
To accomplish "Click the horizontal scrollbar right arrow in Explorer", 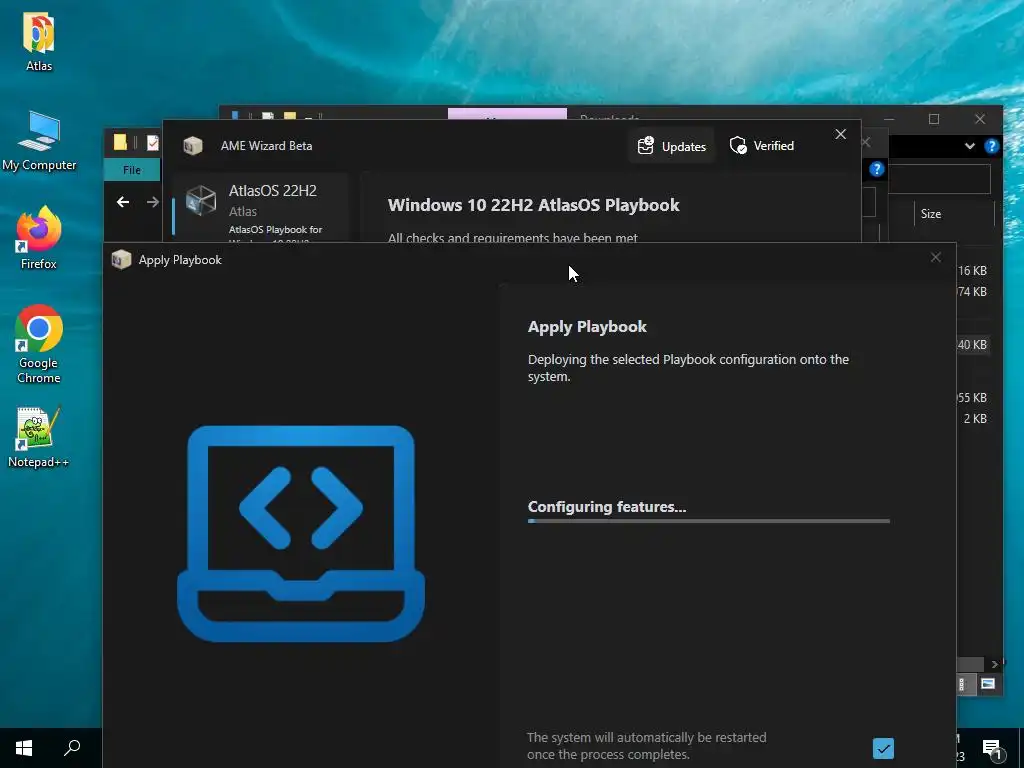I will pos(994,664).
